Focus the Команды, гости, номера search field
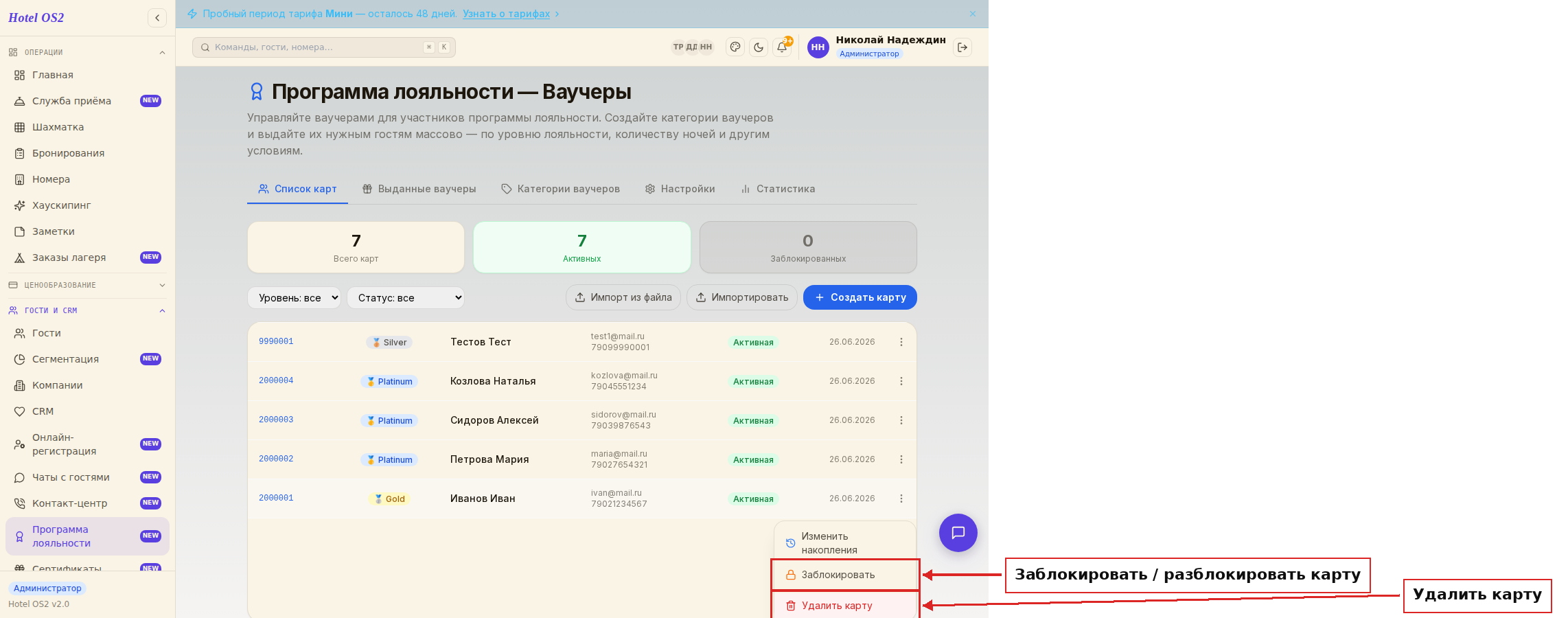1568x618 pixels. pyautogui.click(x=324, y=47)
